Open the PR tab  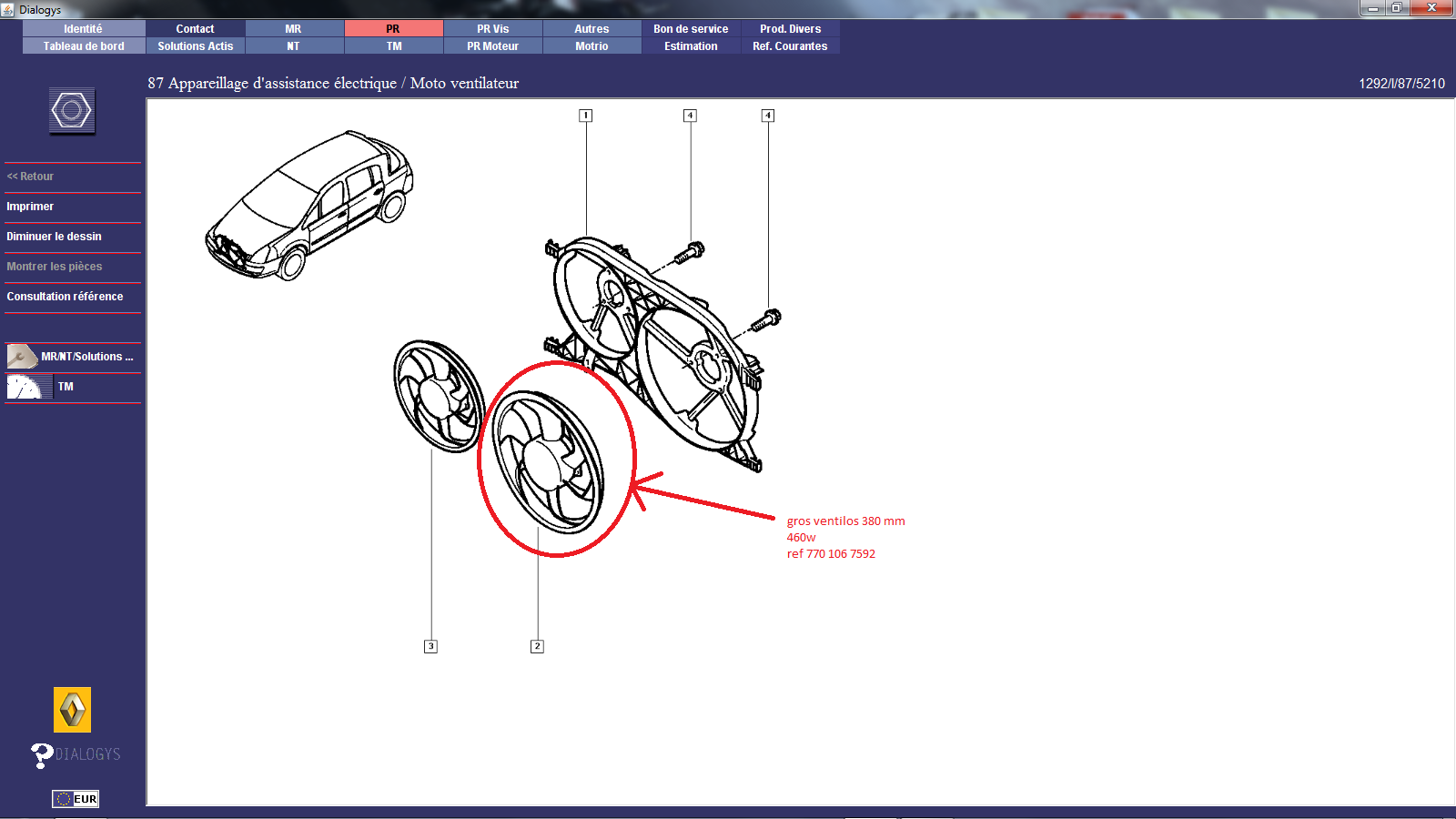[x=393, y=29]
